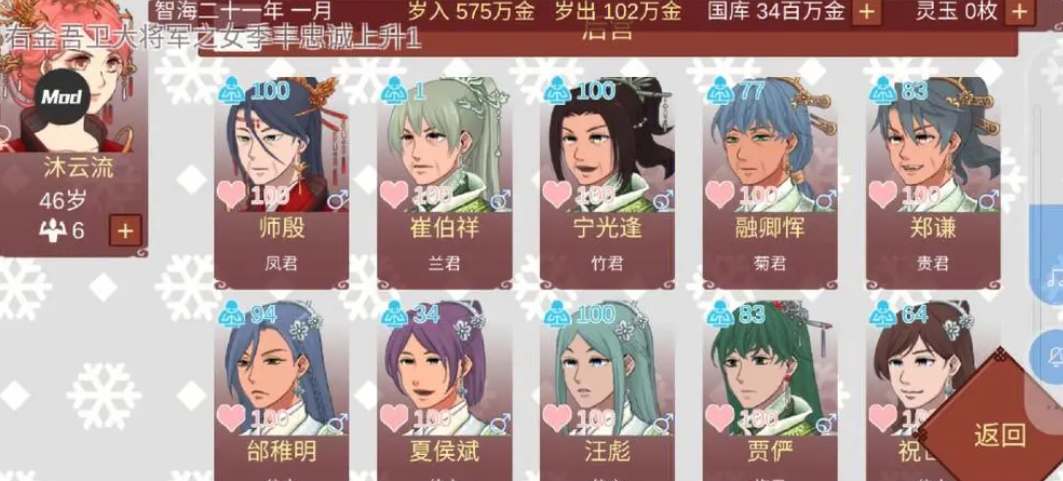This screenshot has height=481, width=1063.
Task: Add 灵玉 with the plus button
Action: (x=1018, y=11)
